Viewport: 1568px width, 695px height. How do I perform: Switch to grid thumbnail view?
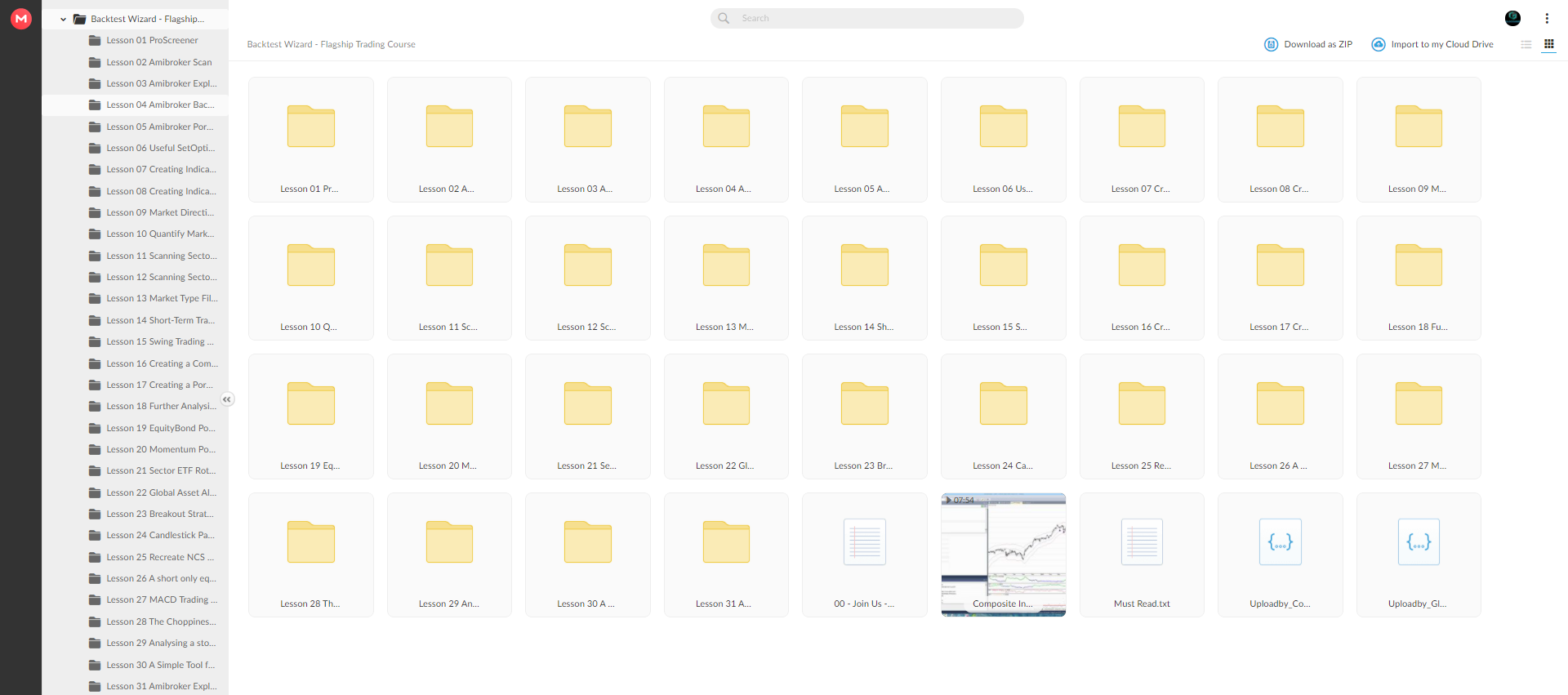[1548, 44]
